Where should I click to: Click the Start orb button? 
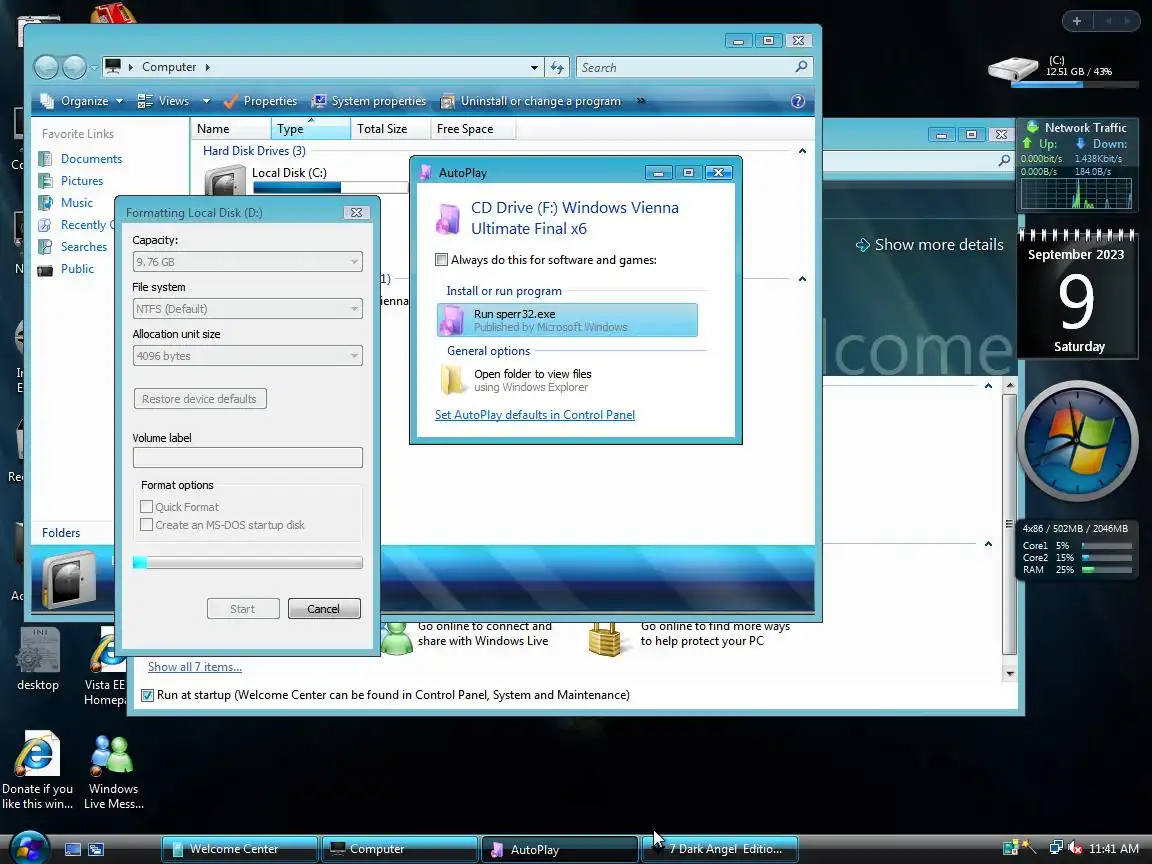29,848
